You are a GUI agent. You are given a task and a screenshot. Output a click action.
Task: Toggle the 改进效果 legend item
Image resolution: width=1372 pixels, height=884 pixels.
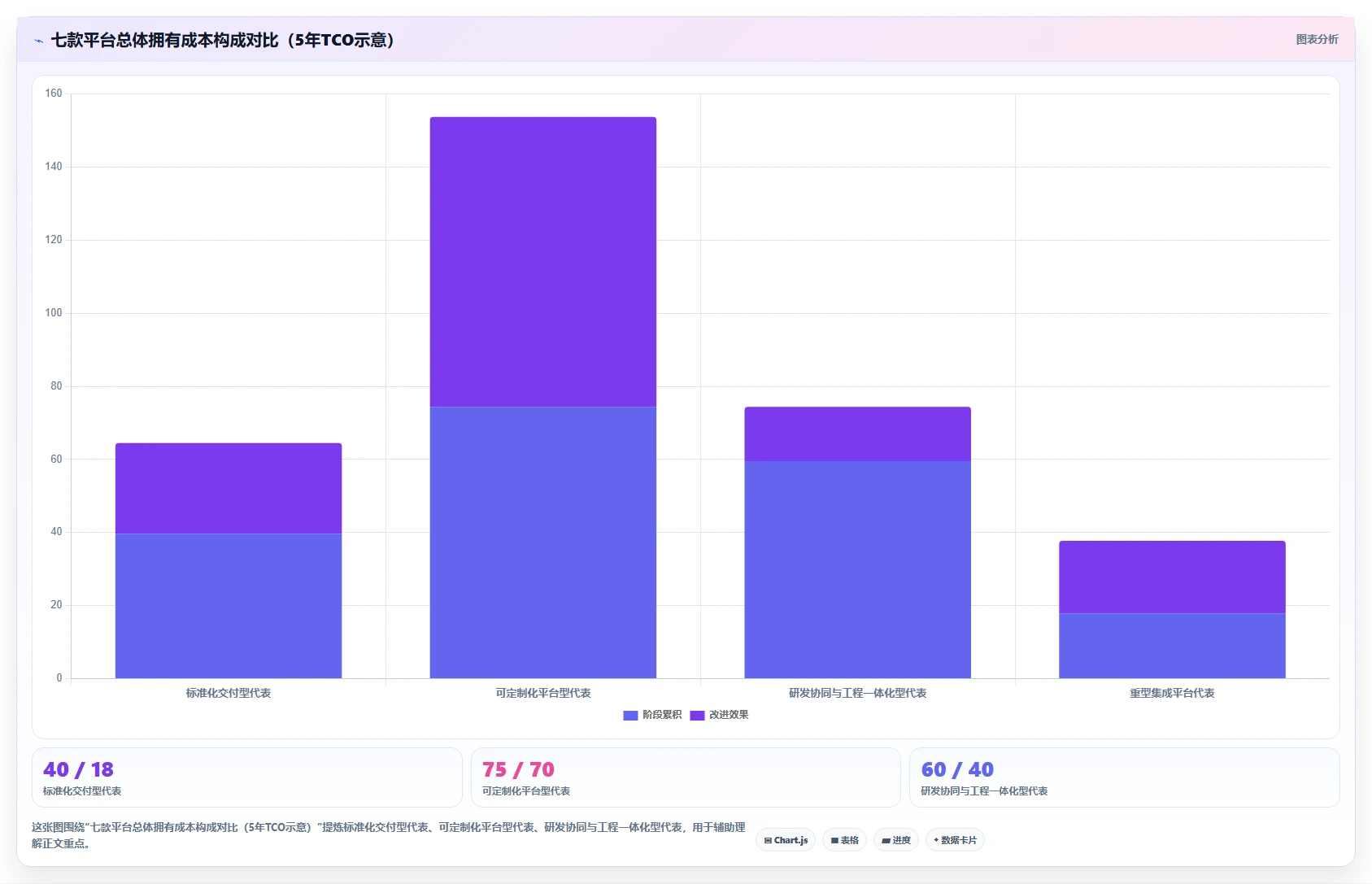tap(719, 715)
